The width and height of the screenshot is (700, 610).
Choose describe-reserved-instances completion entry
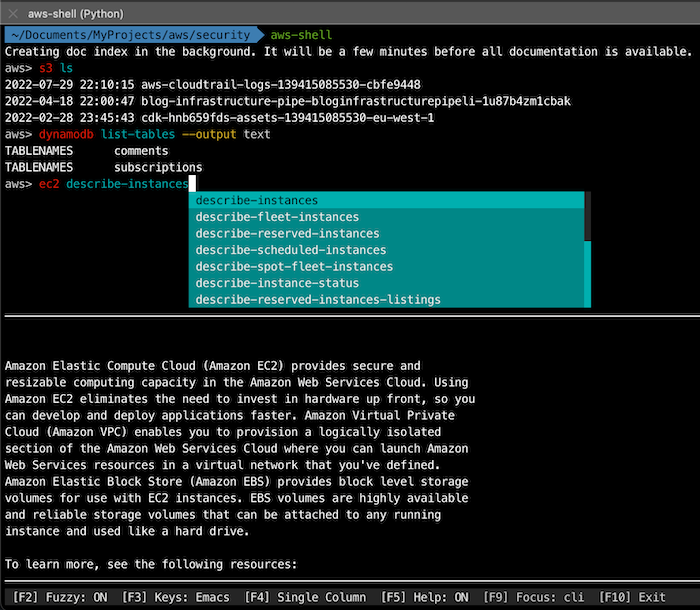(x=387, y=233)
